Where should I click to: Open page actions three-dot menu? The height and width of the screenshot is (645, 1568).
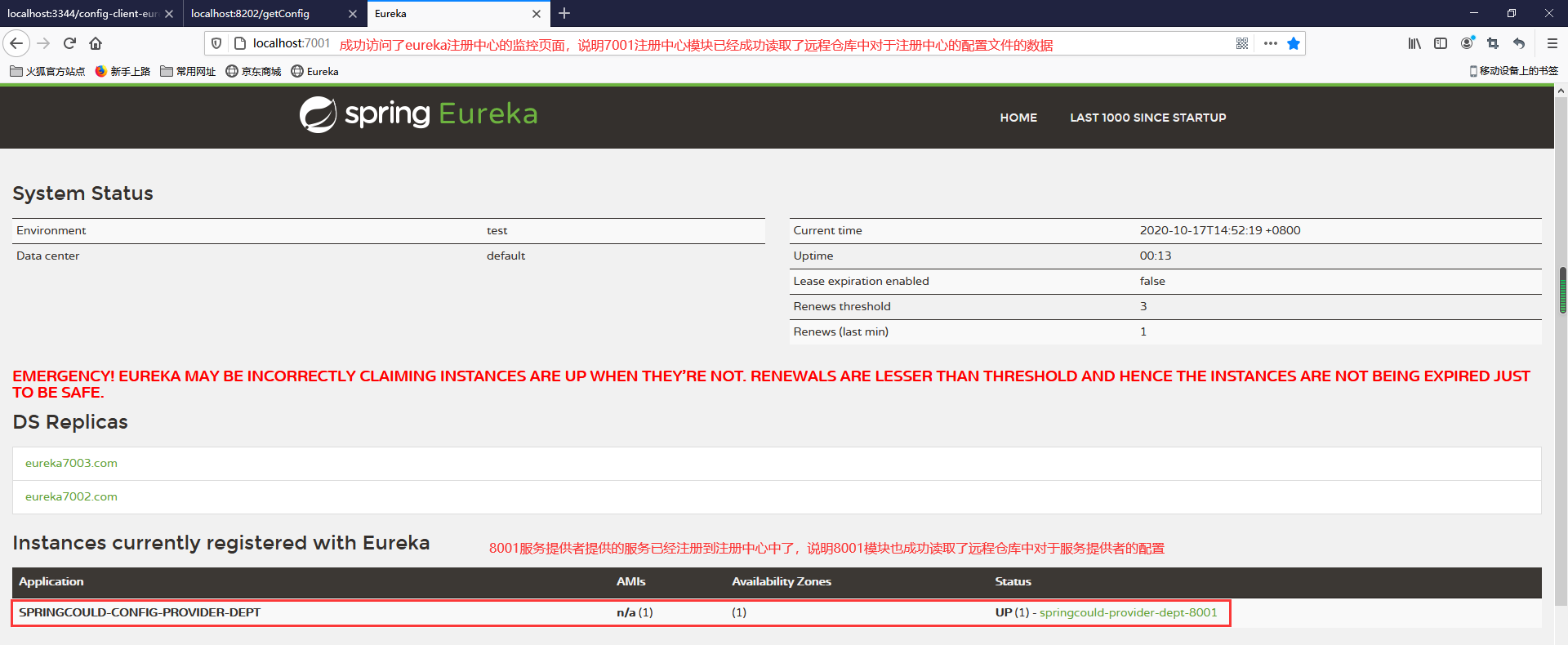click(1270, 43)
